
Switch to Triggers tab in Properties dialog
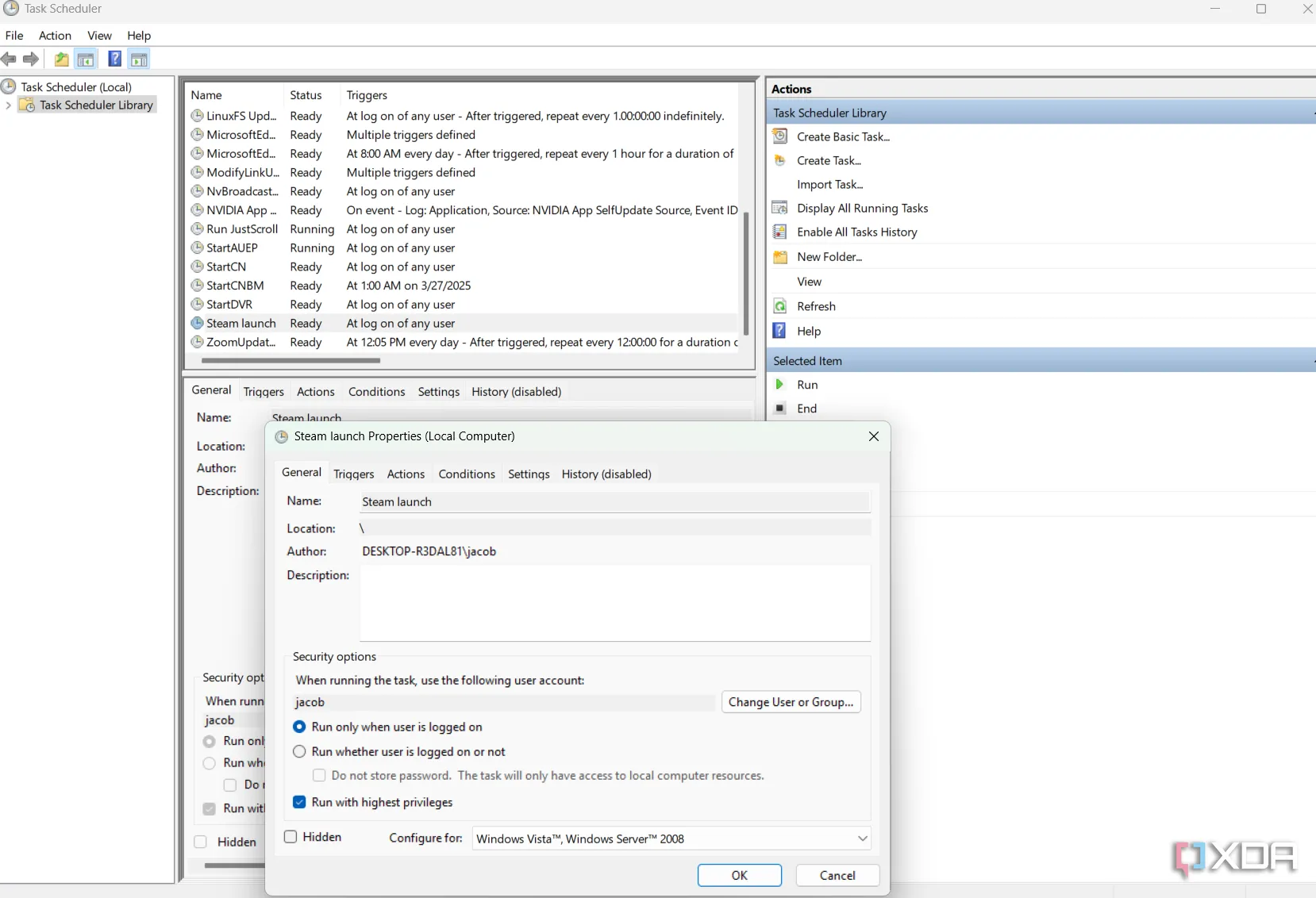coord(354,474)
